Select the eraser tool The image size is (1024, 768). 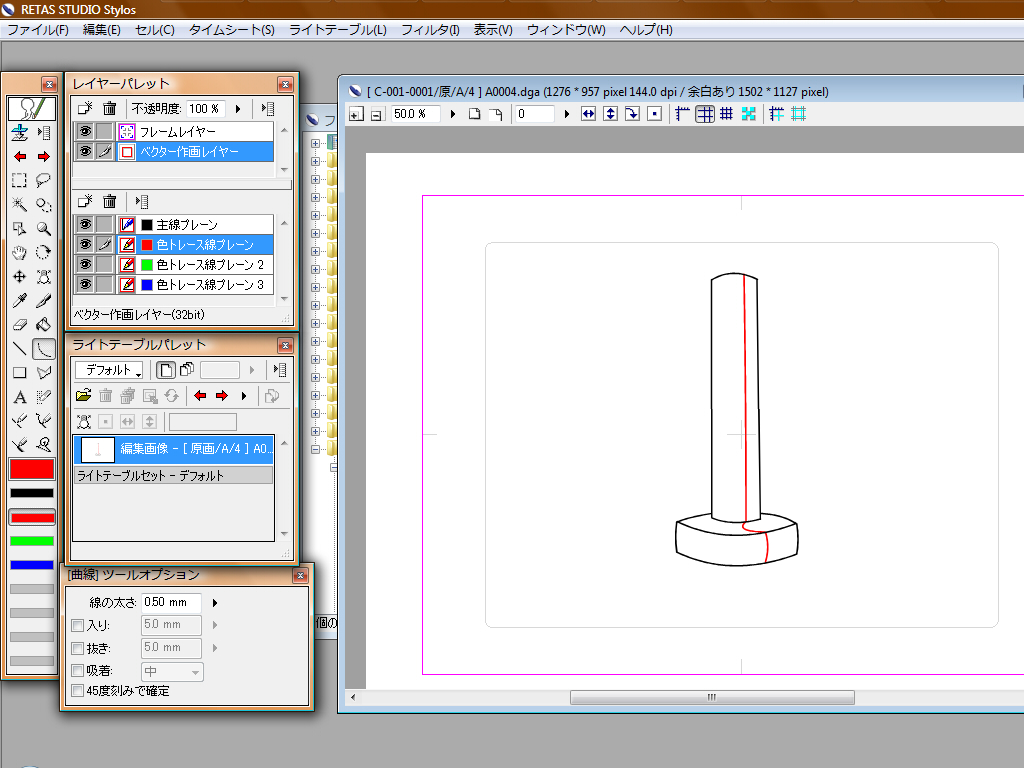click(x=20, y=325)
